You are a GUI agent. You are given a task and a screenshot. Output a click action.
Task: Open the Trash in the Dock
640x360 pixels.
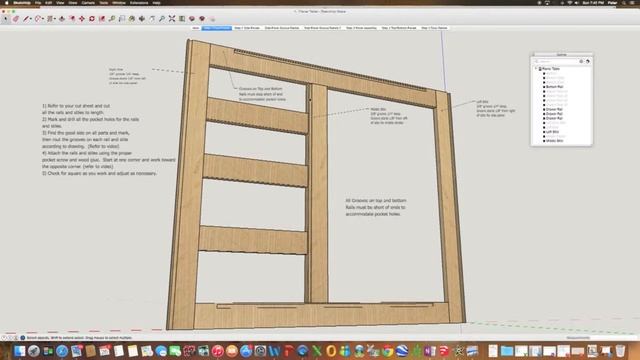pyautogui.click(x=620, y=351)
